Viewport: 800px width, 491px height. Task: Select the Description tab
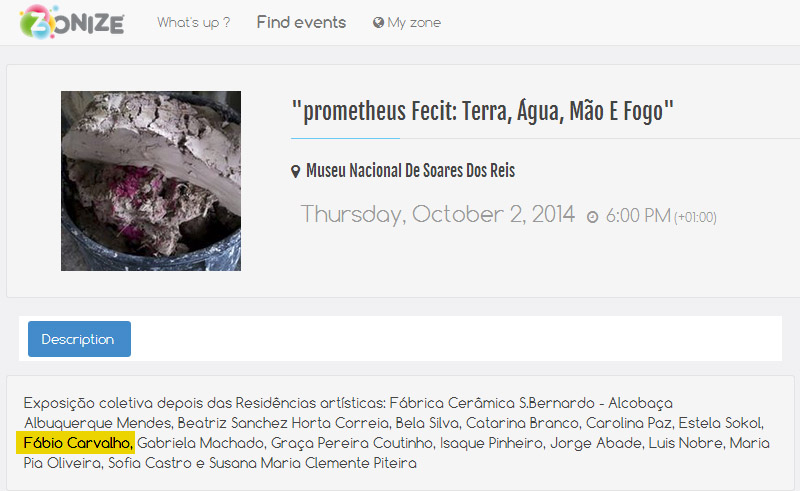pos(79,339)
